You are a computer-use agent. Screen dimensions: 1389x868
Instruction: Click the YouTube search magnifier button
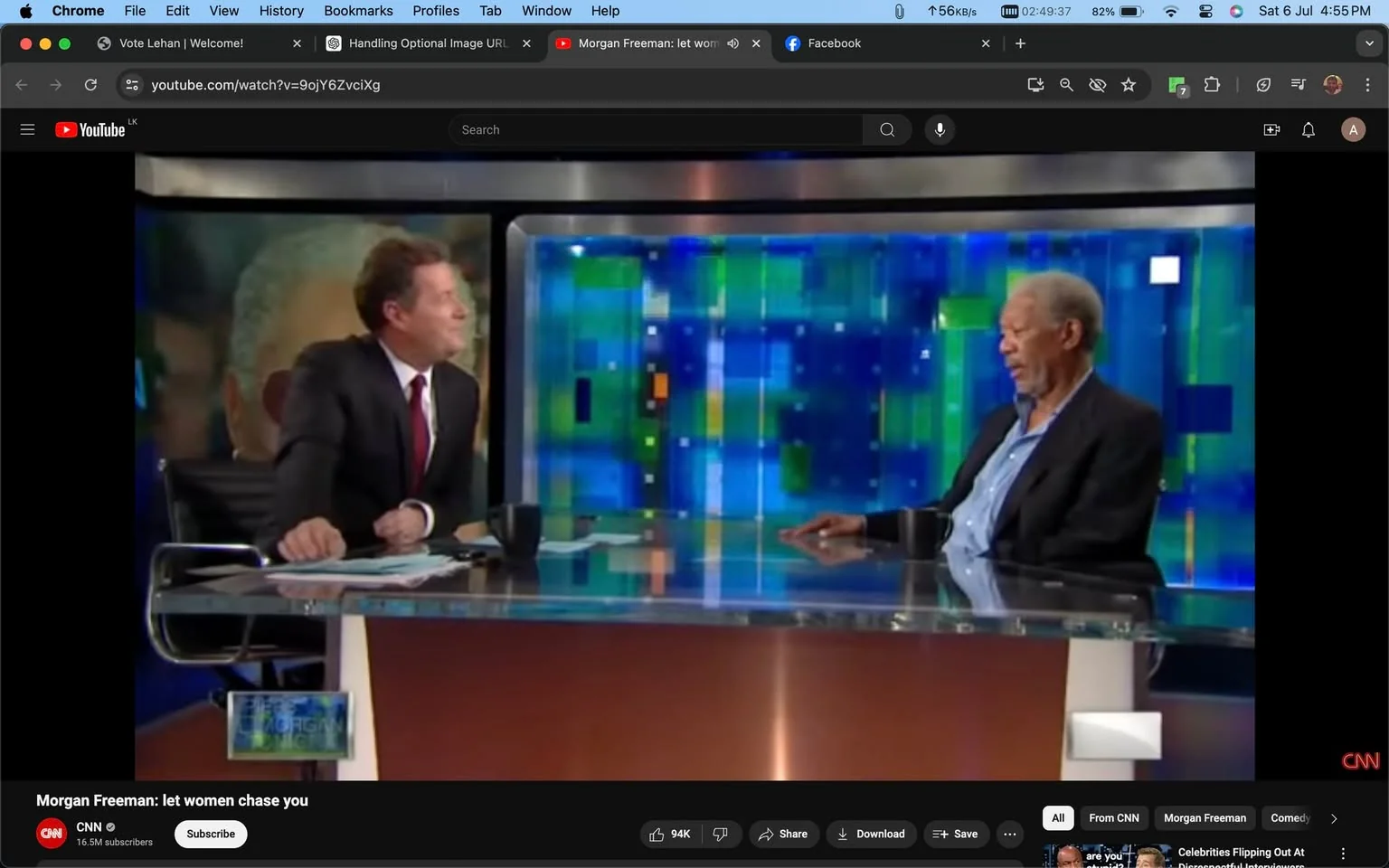point(887,129)
